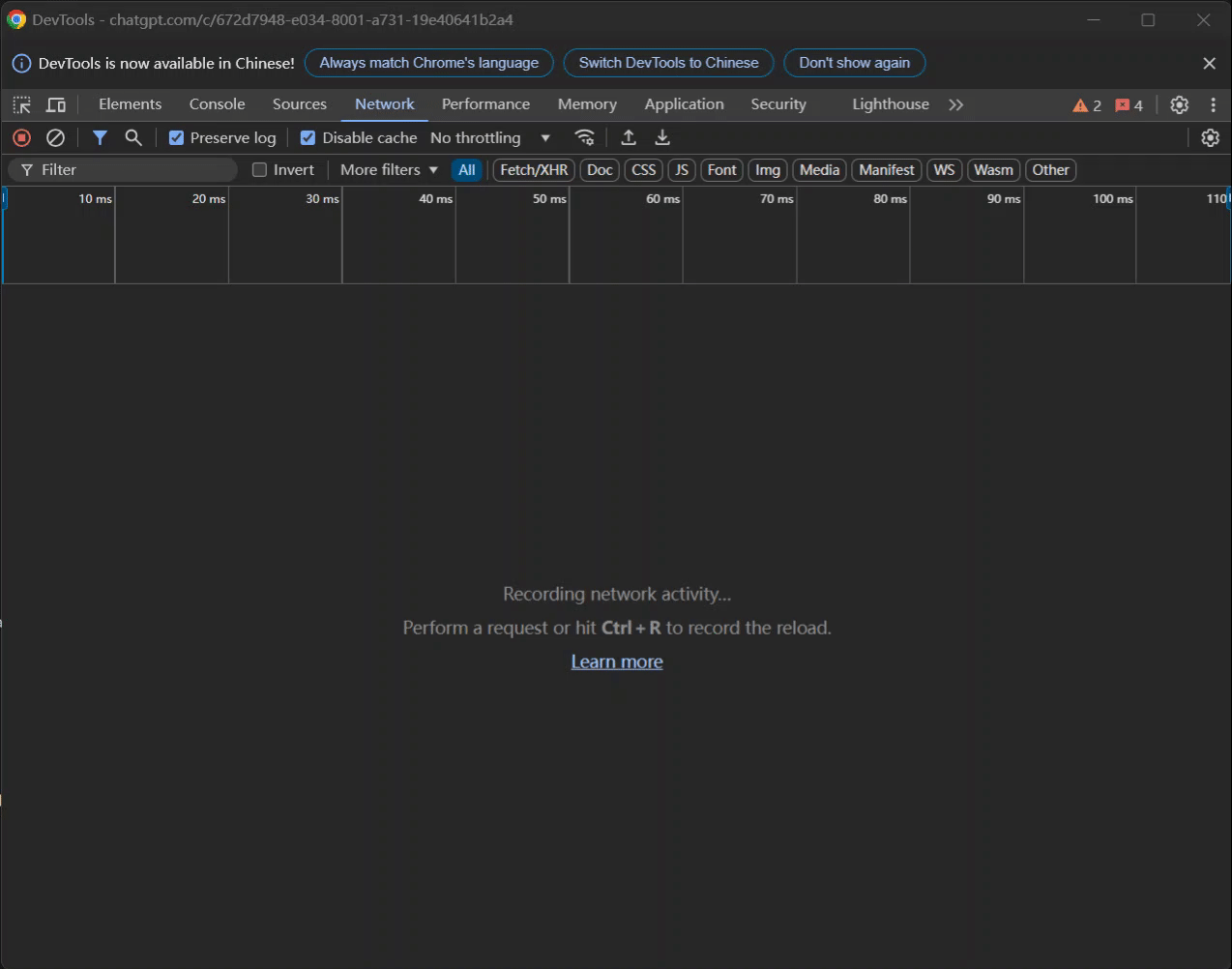The height and width of the screenshot is (969, 1232).
Task: Show more DevTools tabs via chevron
Action: click(x=956, y=104)
